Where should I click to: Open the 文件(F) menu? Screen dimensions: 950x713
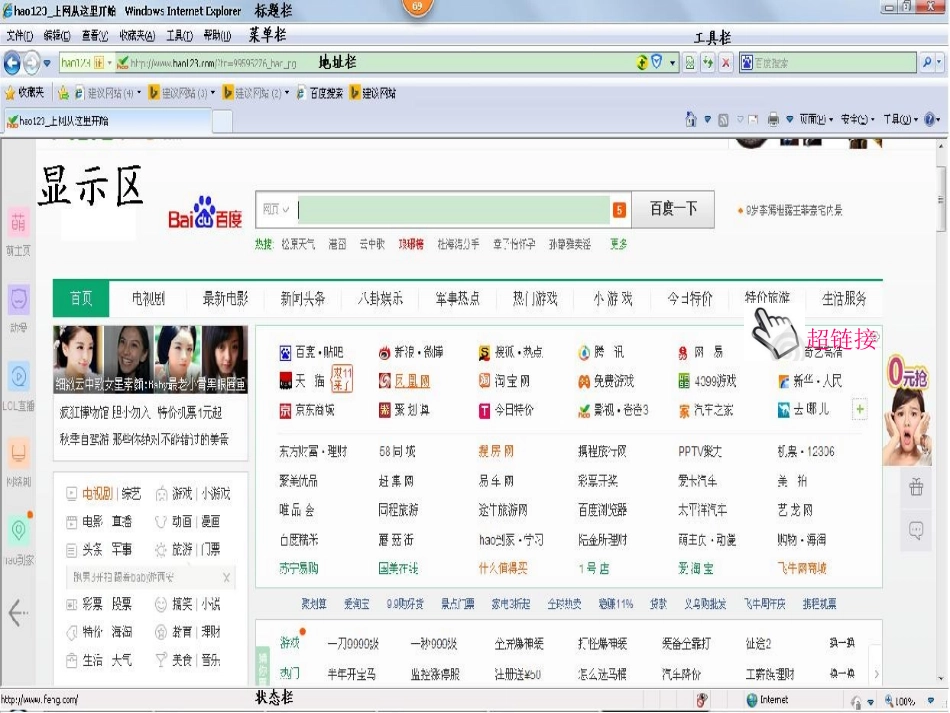pyautogui.click(x=19, y=36)
